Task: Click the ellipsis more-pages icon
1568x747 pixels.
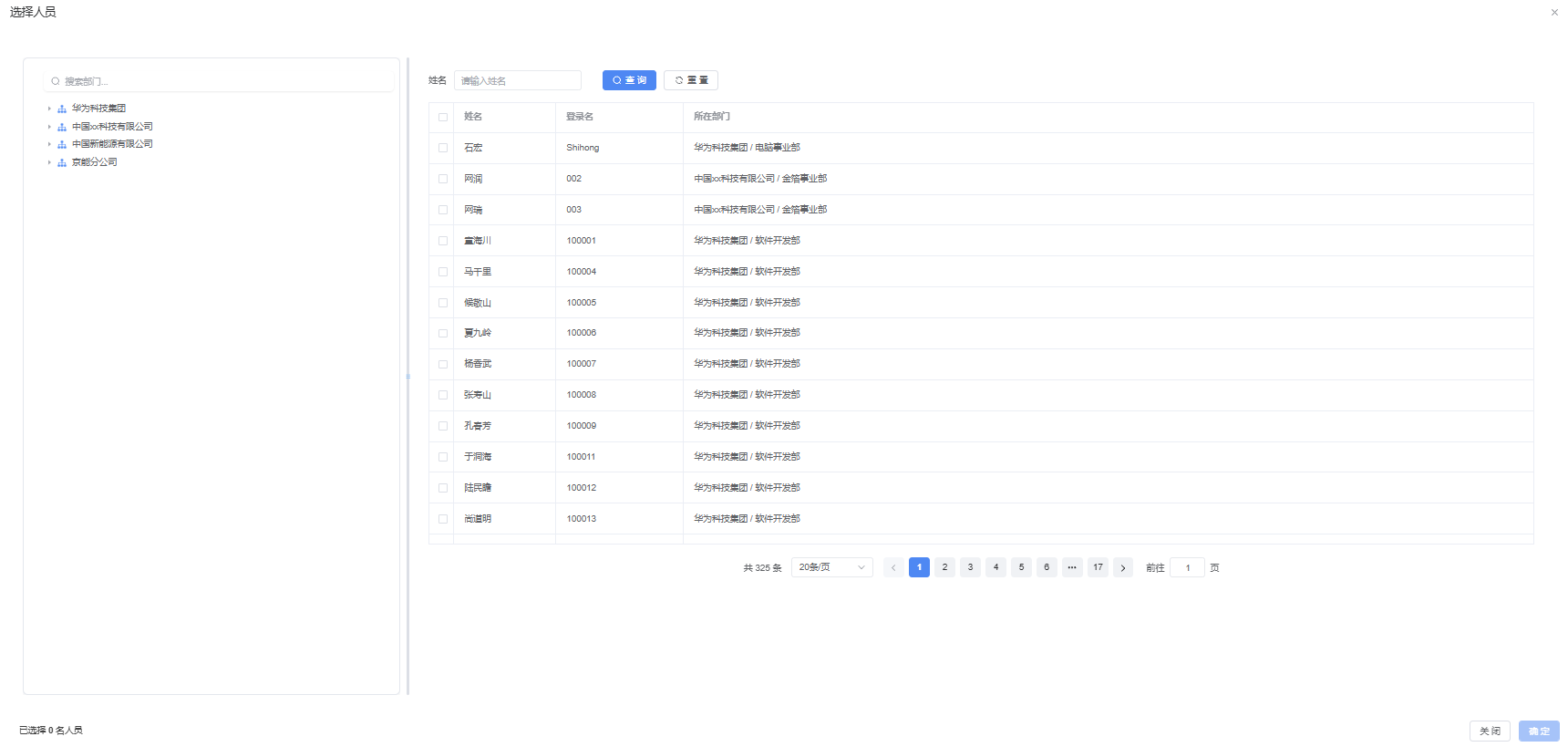Action: coord(1072,567)
